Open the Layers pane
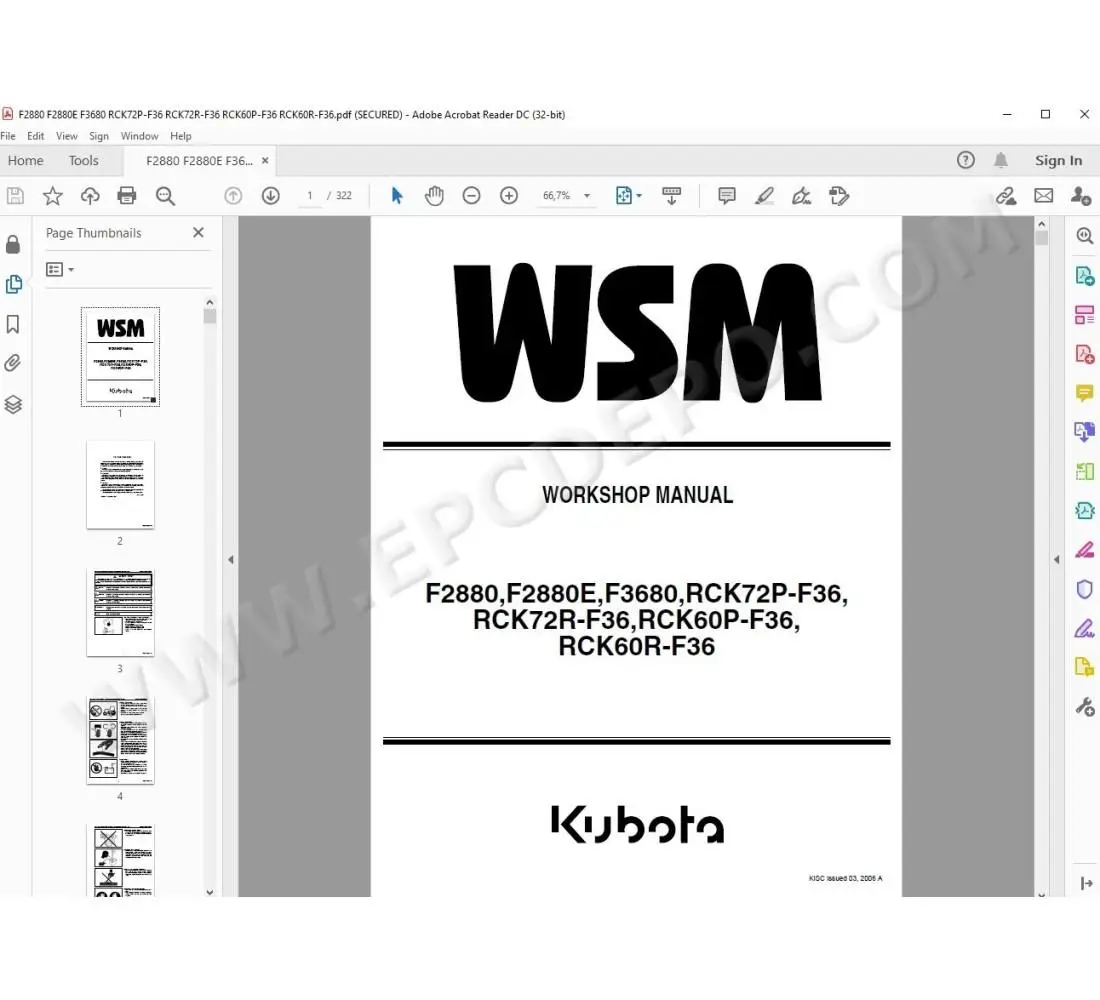This screenshot has height=1000, width=1100. tap(13, 404)
